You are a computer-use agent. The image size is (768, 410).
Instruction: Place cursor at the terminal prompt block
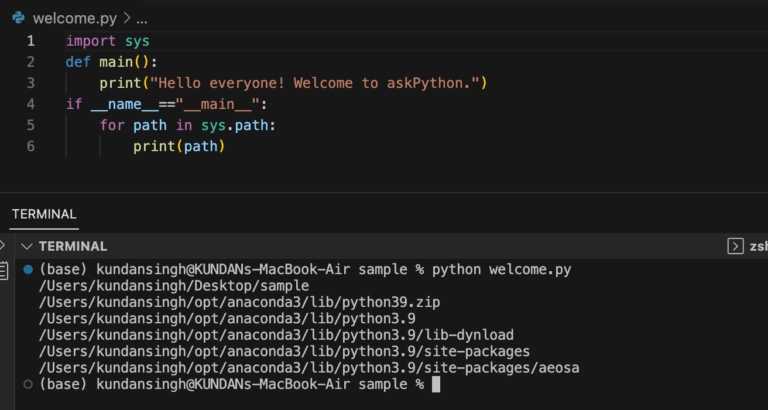pyautogui.click(x=436, y=385)
